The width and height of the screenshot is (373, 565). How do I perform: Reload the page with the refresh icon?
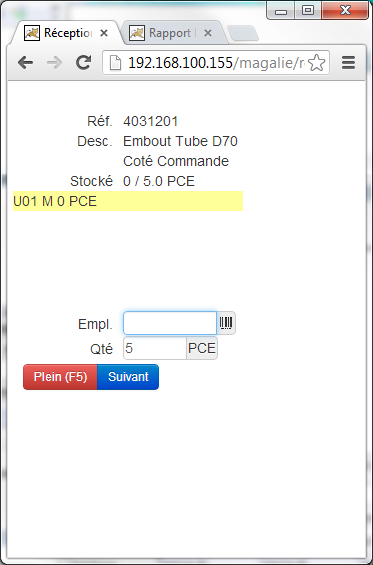pyautogui.click(x=84, y=63)
